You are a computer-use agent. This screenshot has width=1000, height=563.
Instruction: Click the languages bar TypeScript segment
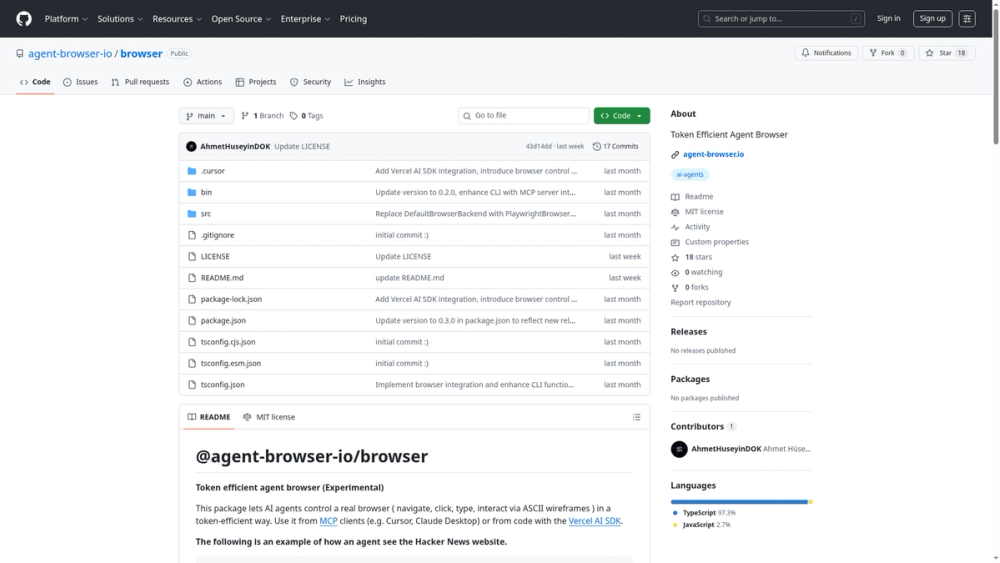click(x=739, y=502)
